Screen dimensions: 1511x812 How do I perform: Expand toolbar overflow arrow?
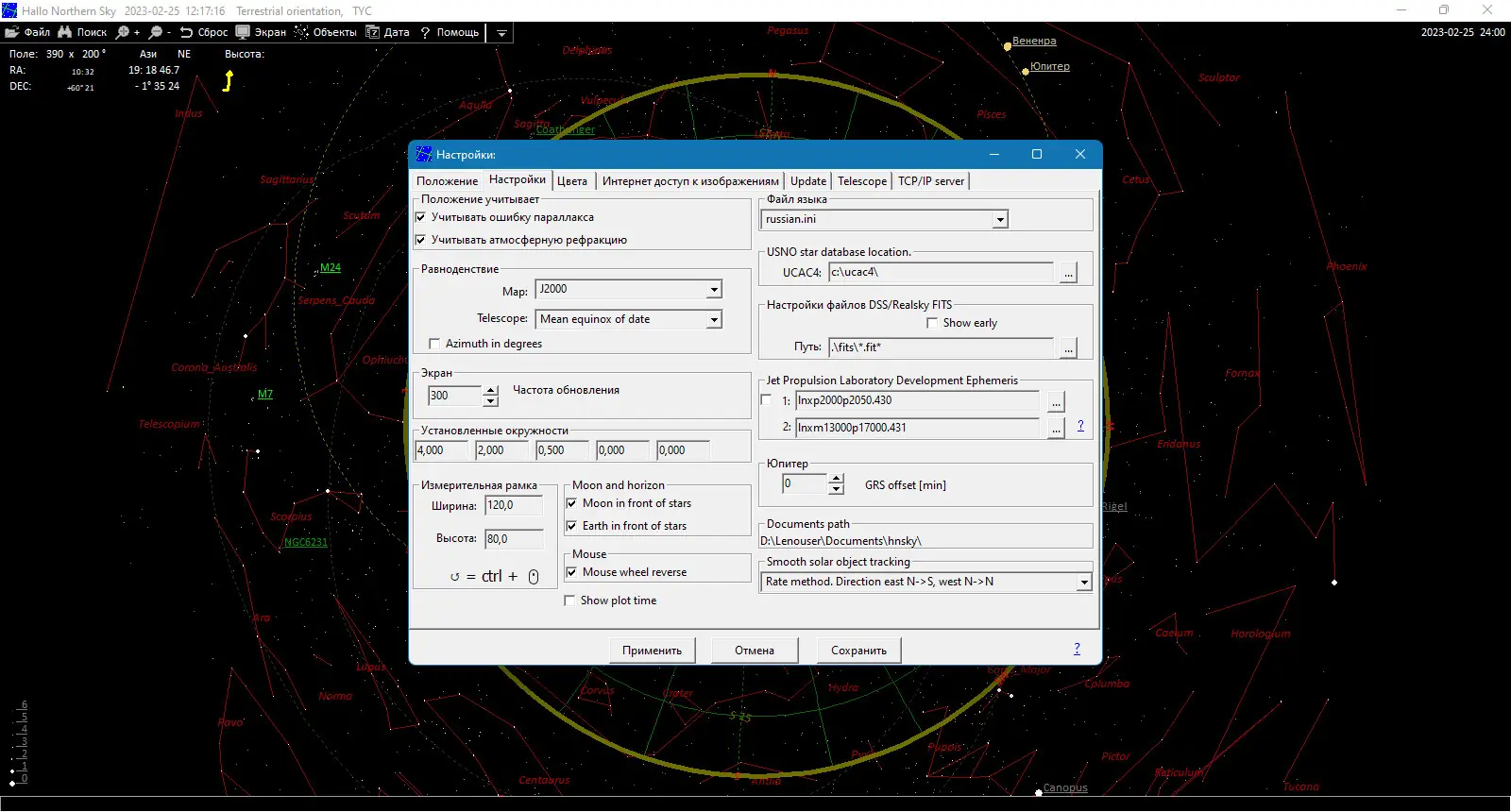click(x=501, y=33)
